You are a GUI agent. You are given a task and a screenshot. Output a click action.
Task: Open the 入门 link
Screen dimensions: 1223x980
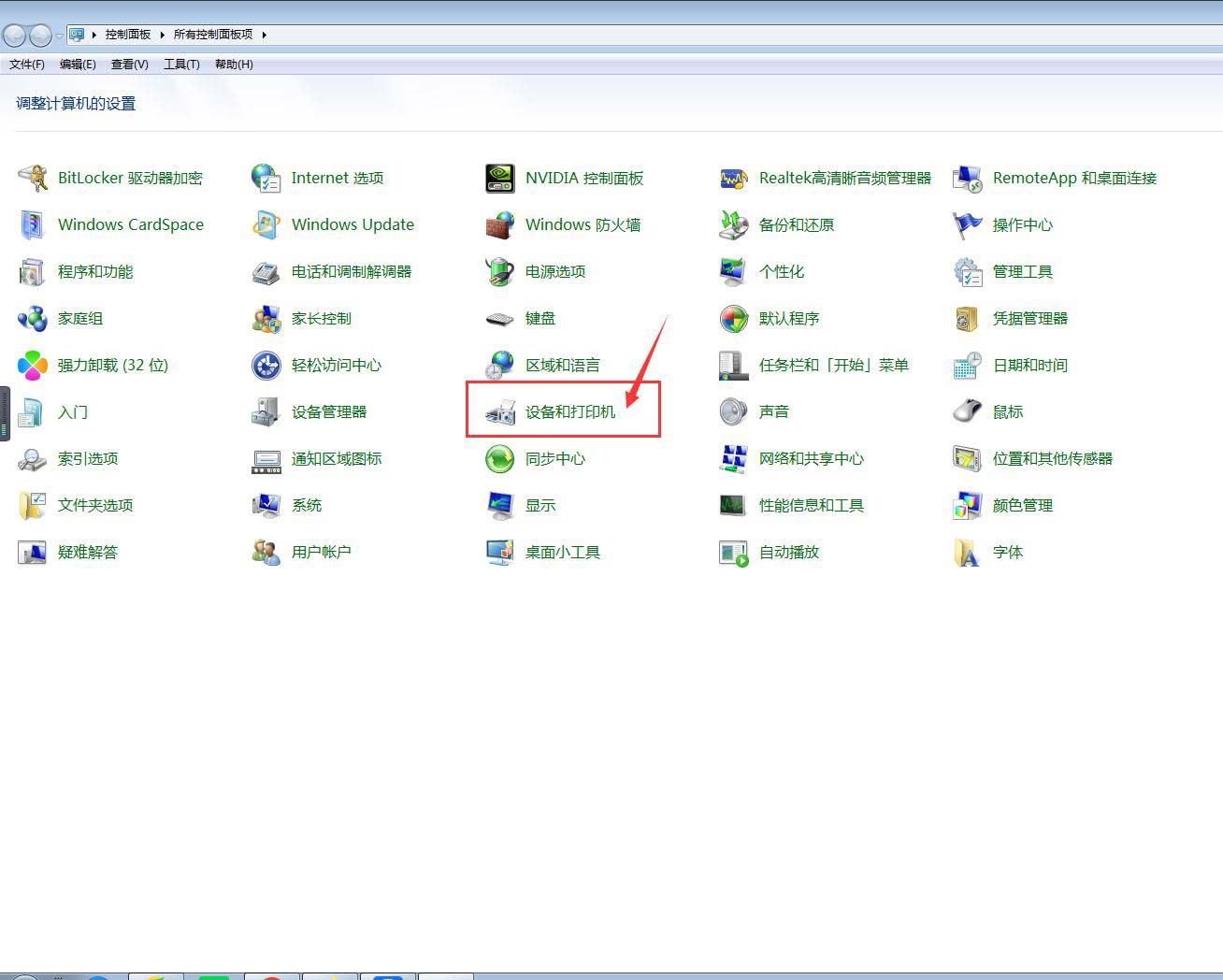click(x=73, y=411)
